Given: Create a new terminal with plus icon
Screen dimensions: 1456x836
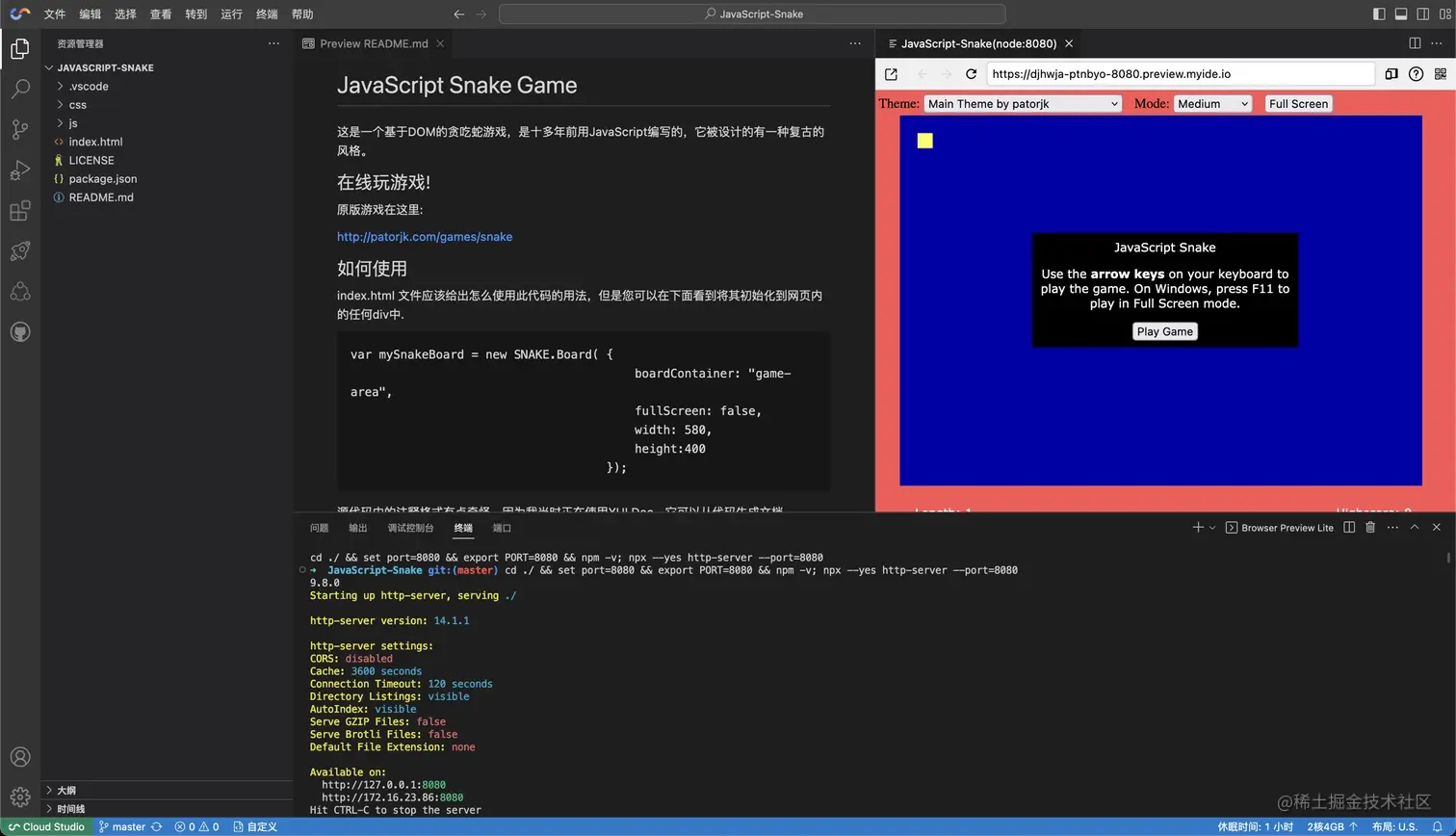Looking at the screenshot, I should click(x=1198, y=528).
